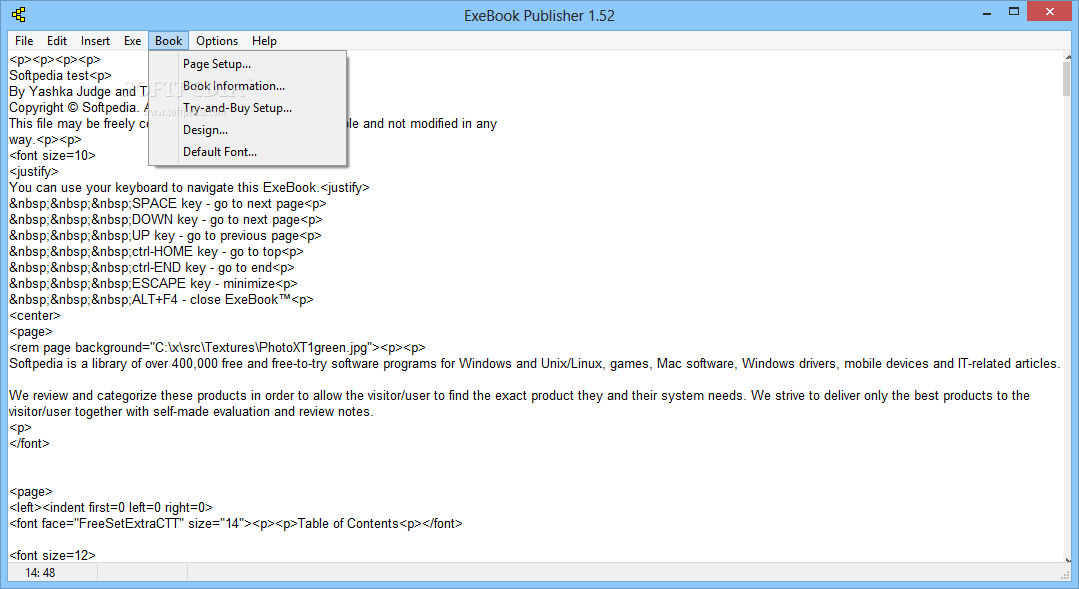Select Default Font... menu item

[x=247, y=152]
